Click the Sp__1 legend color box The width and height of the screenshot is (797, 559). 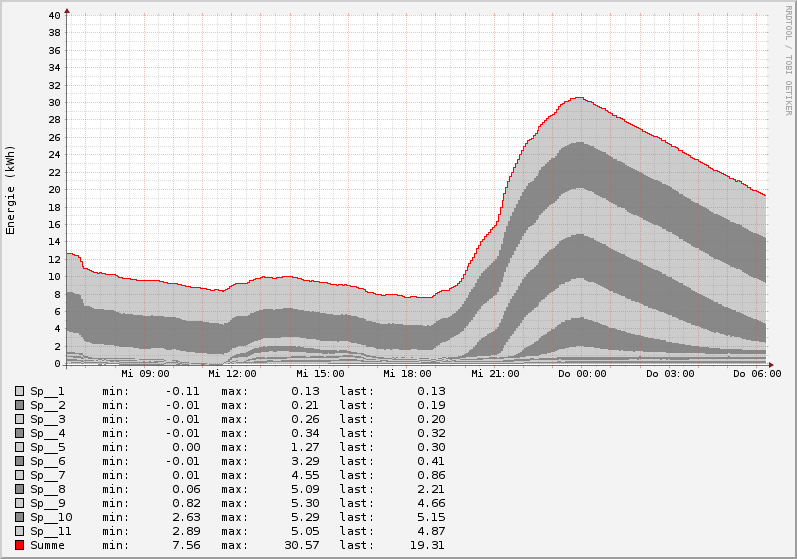19,391
